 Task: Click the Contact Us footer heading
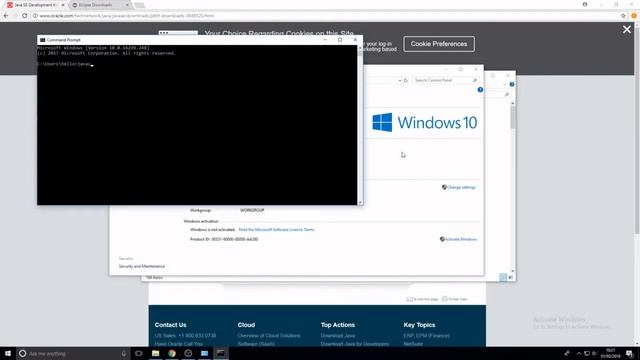click(170, 325)
